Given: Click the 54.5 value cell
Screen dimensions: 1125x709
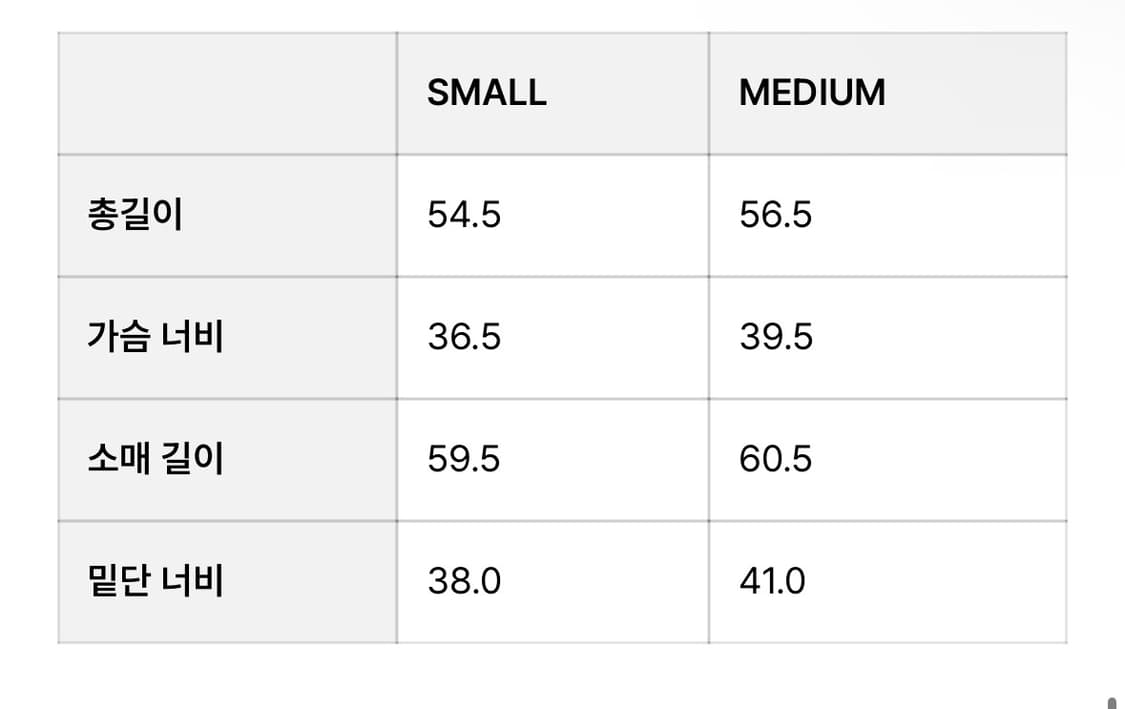Looking at the screenshot, I should 464,216.
